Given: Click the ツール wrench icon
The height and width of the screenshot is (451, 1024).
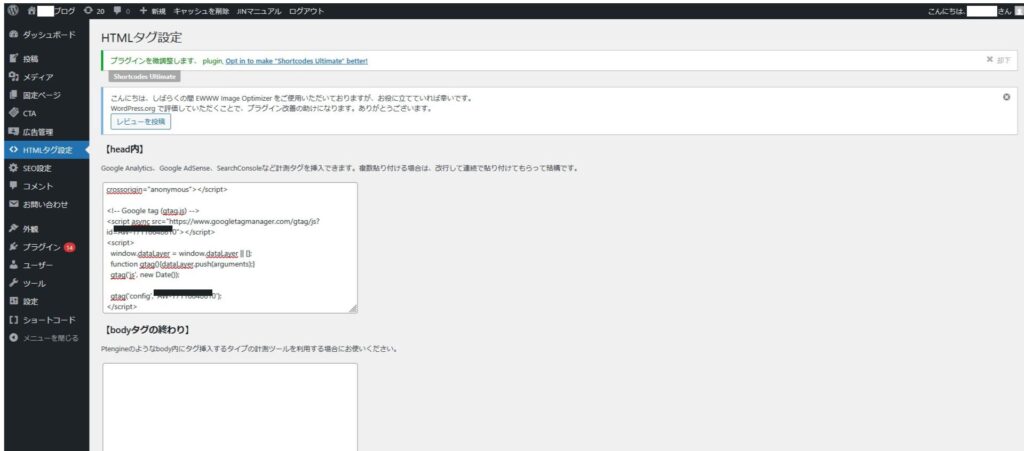Looking at the screenshot, I should (x=14, y=284).
